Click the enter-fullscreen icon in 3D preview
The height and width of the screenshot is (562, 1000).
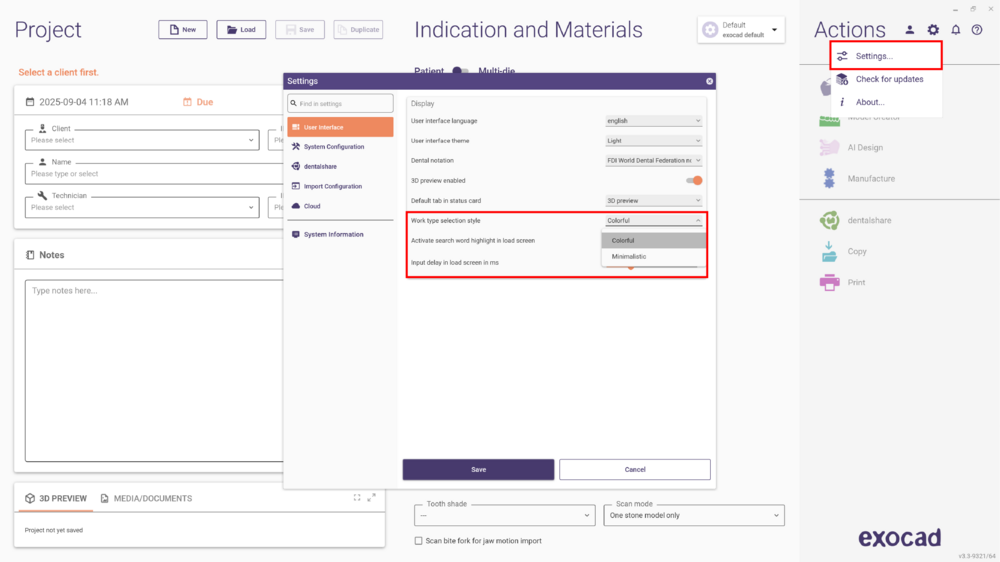click(x=357, y=498)
